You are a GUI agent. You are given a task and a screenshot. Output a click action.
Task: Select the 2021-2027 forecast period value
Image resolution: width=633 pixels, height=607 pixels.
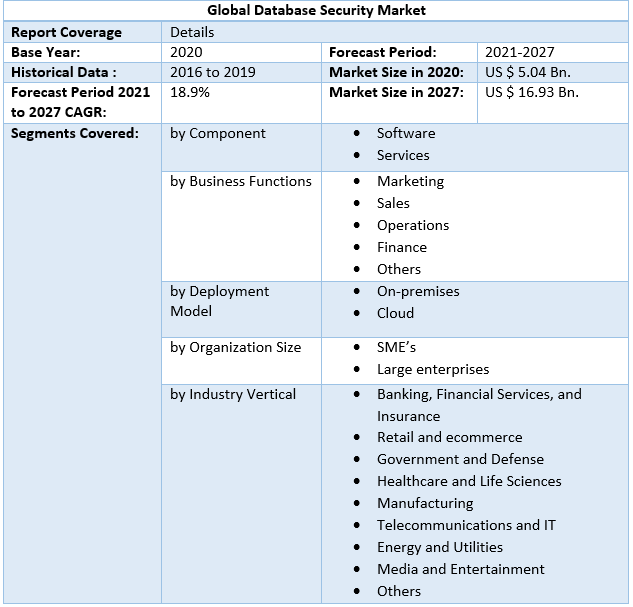click(520, 52)
